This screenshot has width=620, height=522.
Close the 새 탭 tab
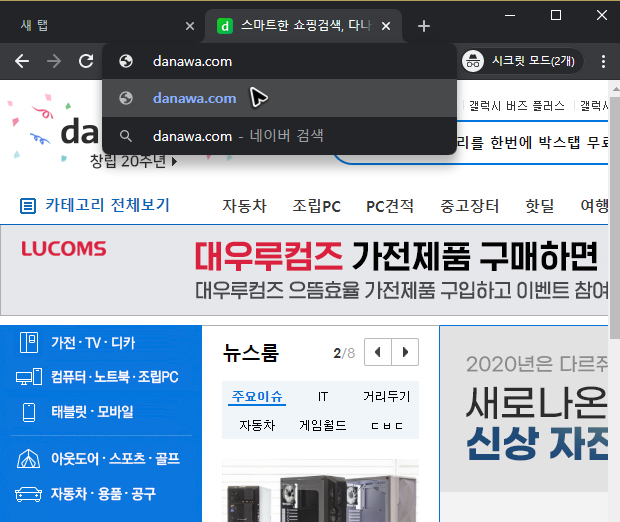click(190, 26)
